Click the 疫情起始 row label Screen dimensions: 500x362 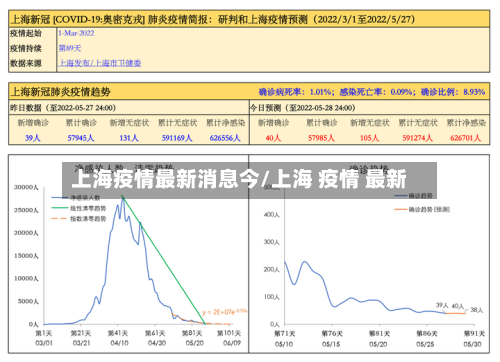pyautogui.click(x=26, y=33)
